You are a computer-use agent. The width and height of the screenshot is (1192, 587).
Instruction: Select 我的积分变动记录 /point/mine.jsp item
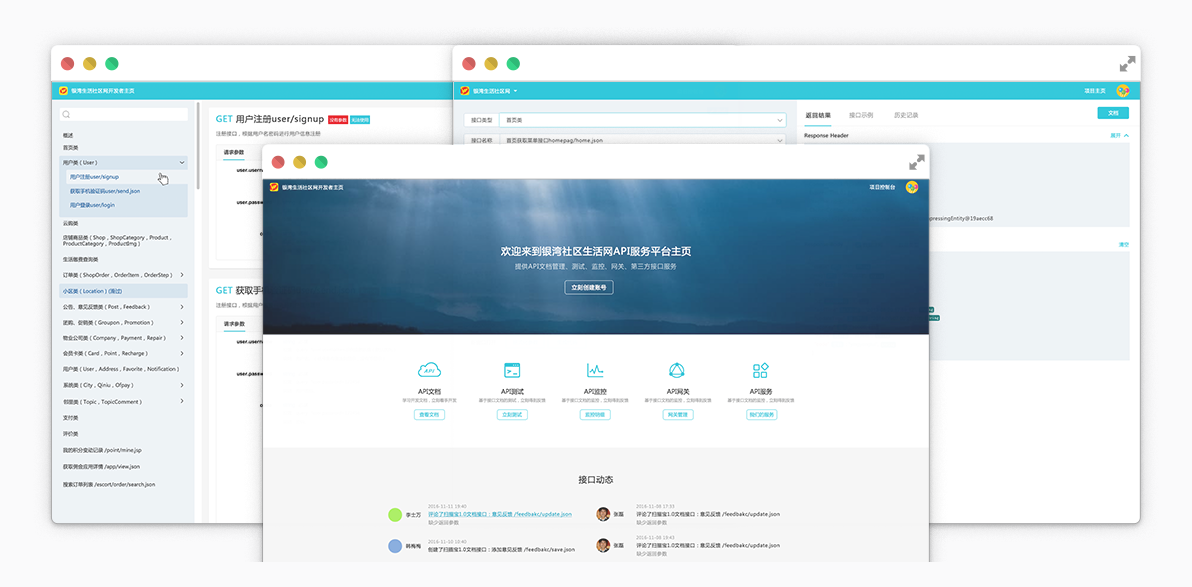click(x=102, y=450)
